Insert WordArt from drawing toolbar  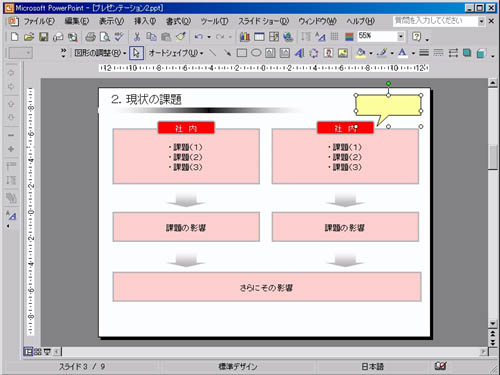(x=299, y=53)
